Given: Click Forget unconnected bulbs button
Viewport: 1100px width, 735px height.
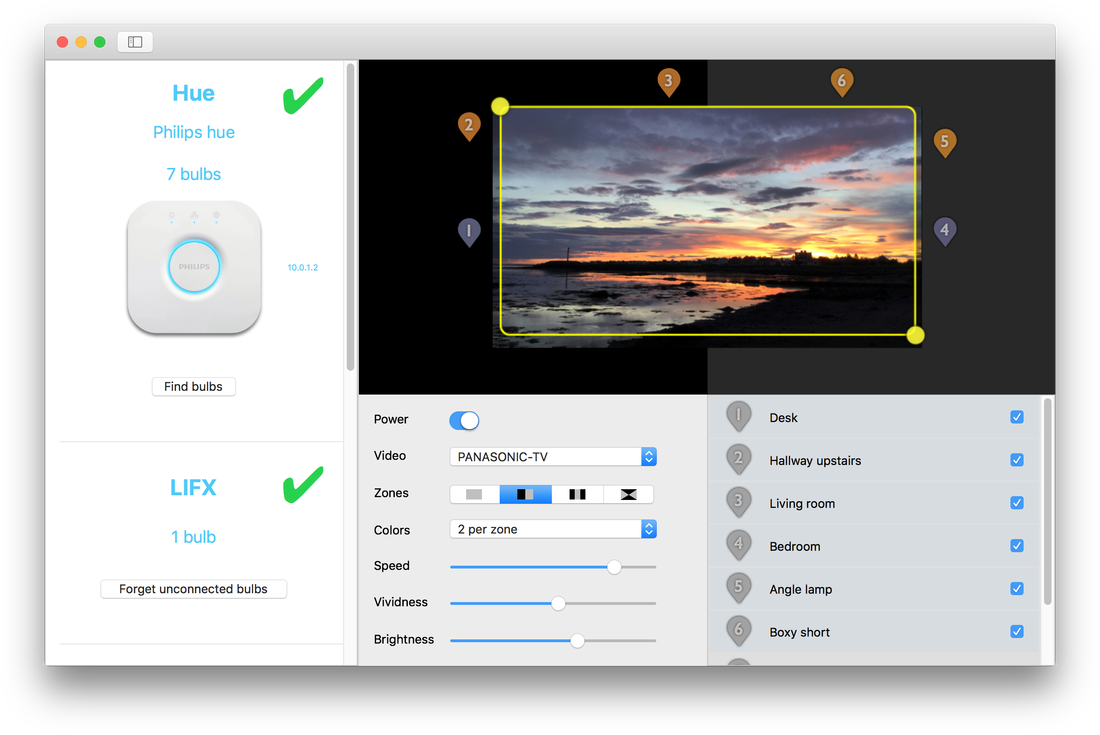Looking at the screenshot, I should 194,589.
